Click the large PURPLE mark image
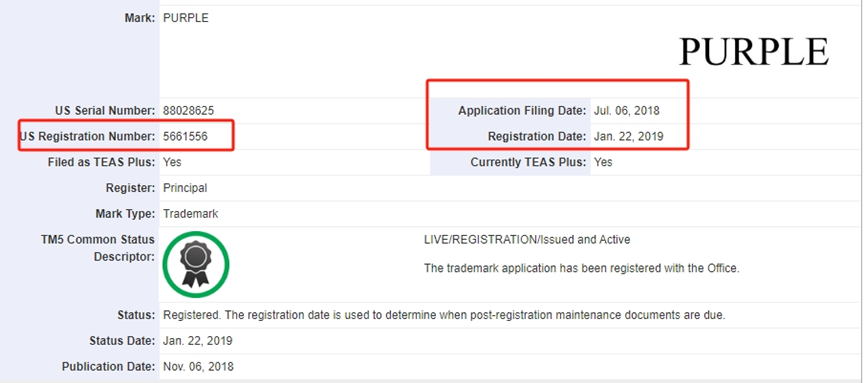The image size is (865, 383). click(x=753, y=52)
